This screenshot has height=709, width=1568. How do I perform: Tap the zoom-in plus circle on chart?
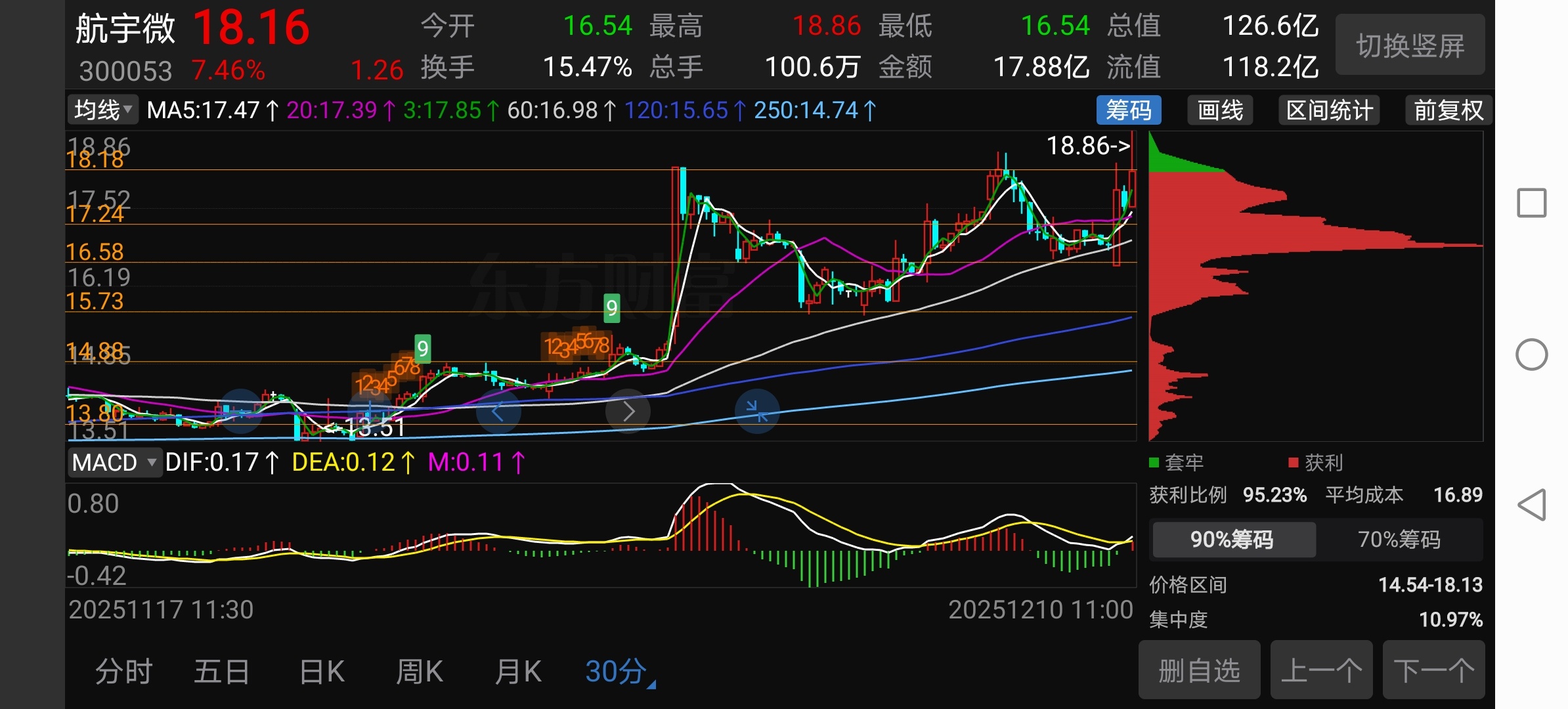[x=369, y=412]
